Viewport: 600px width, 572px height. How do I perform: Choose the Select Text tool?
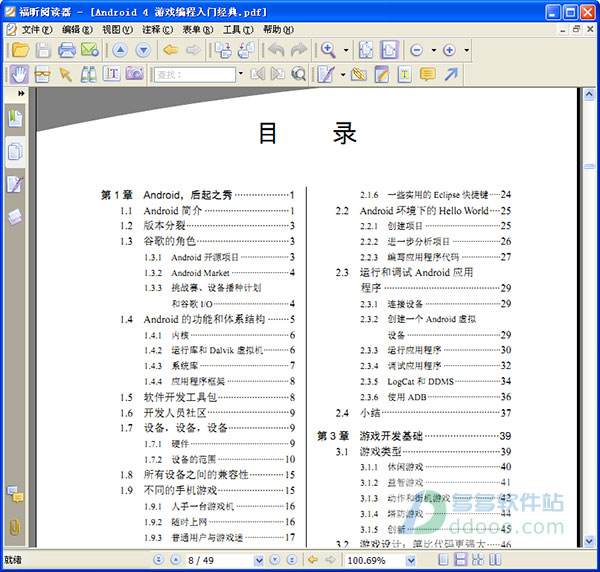[112, 74]
